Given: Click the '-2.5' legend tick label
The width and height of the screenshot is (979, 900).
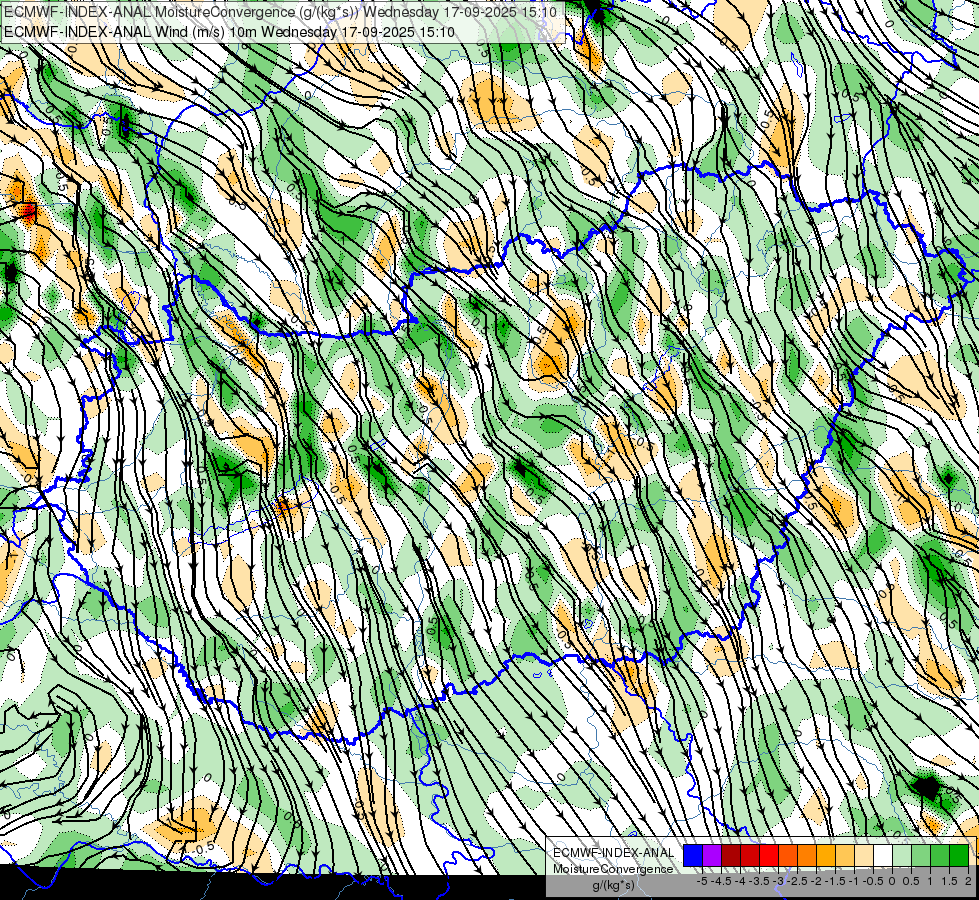Looking at the screenshot, I should point(797,881).
